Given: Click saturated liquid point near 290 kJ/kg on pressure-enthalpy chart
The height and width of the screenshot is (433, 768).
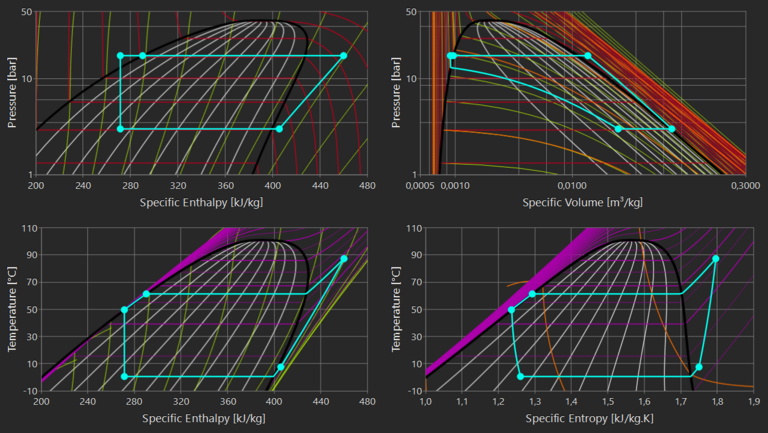Looking at the screenshot, I should (143, 56).
